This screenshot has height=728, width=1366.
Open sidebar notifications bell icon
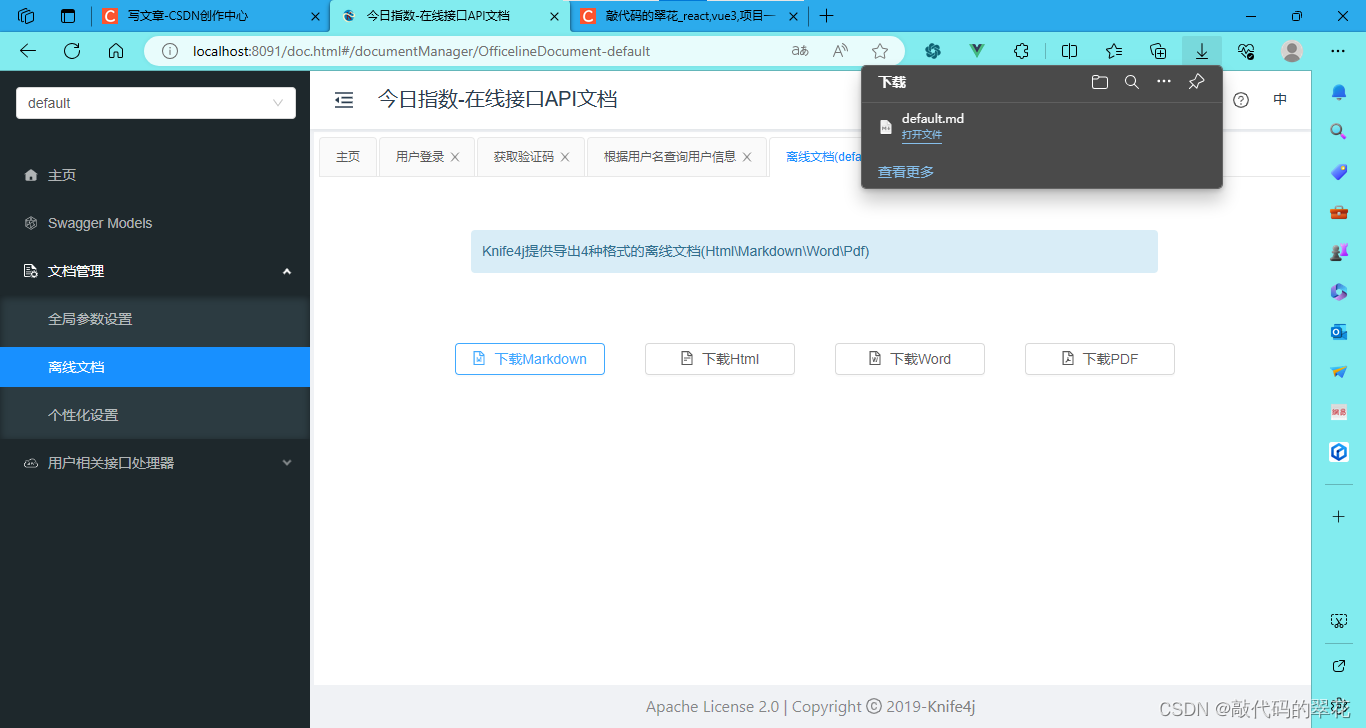pos(1339,92)
